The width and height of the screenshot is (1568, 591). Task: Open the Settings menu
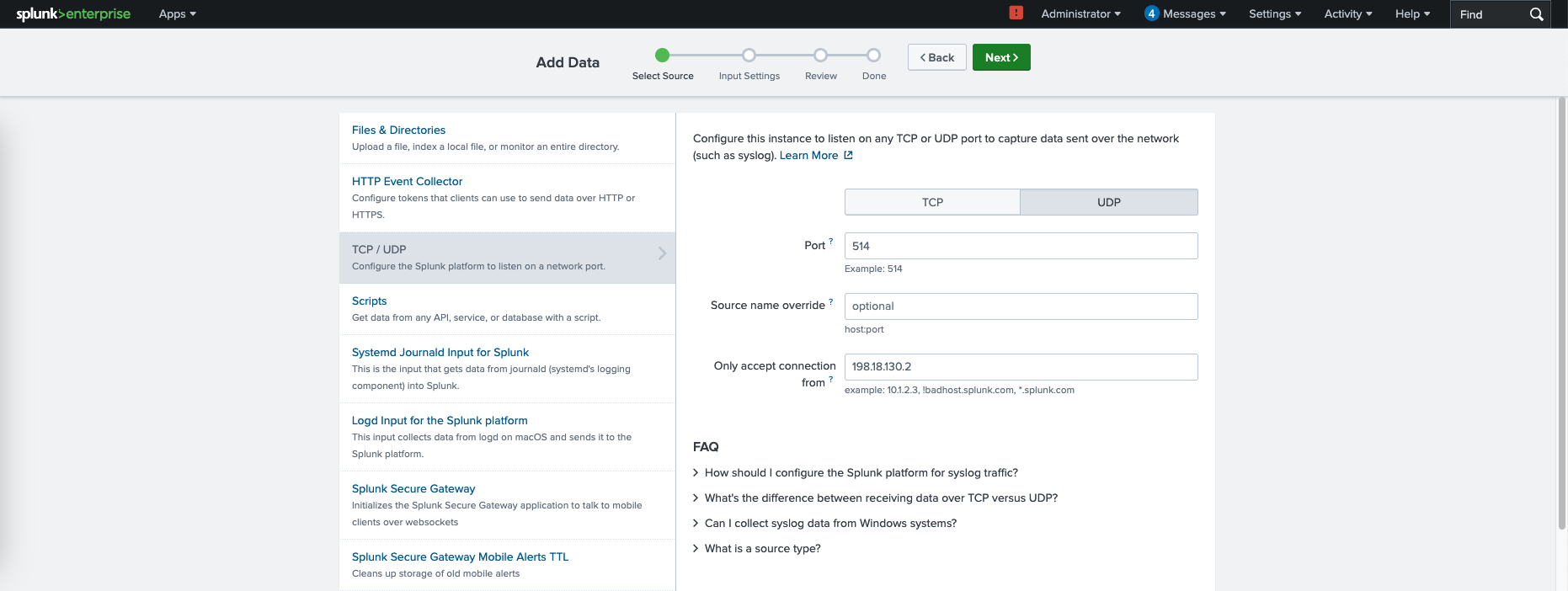(1274, 14)
